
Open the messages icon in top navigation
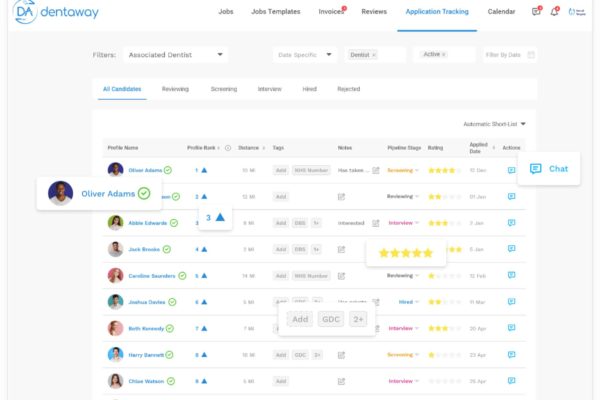tap(536, 11)
